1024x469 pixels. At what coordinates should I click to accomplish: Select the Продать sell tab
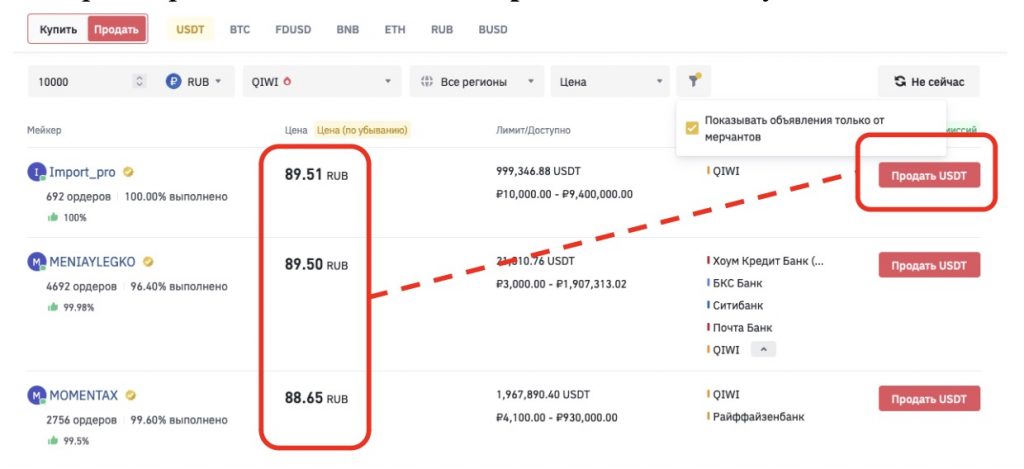[x=116, y=29]
